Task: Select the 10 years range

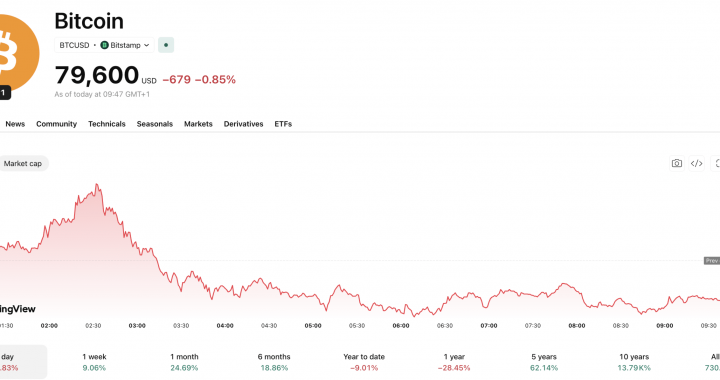Action: point(634,362)
